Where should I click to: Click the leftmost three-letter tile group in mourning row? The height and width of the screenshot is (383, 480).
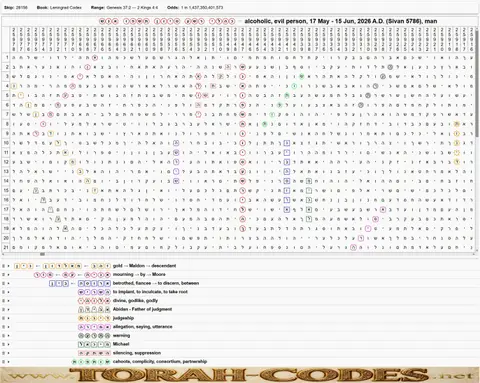click(44, 275)
